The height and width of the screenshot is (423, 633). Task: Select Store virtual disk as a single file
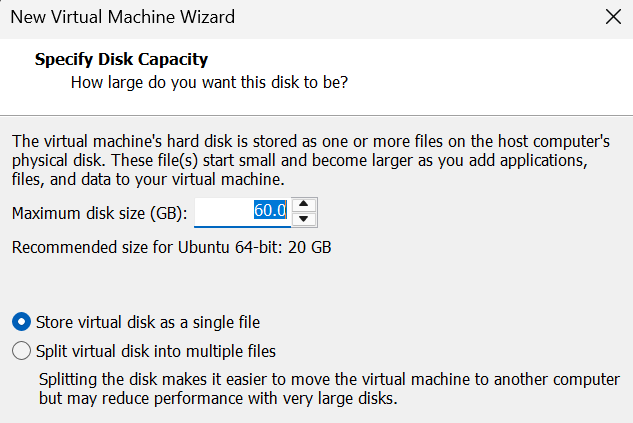point(21,322)
